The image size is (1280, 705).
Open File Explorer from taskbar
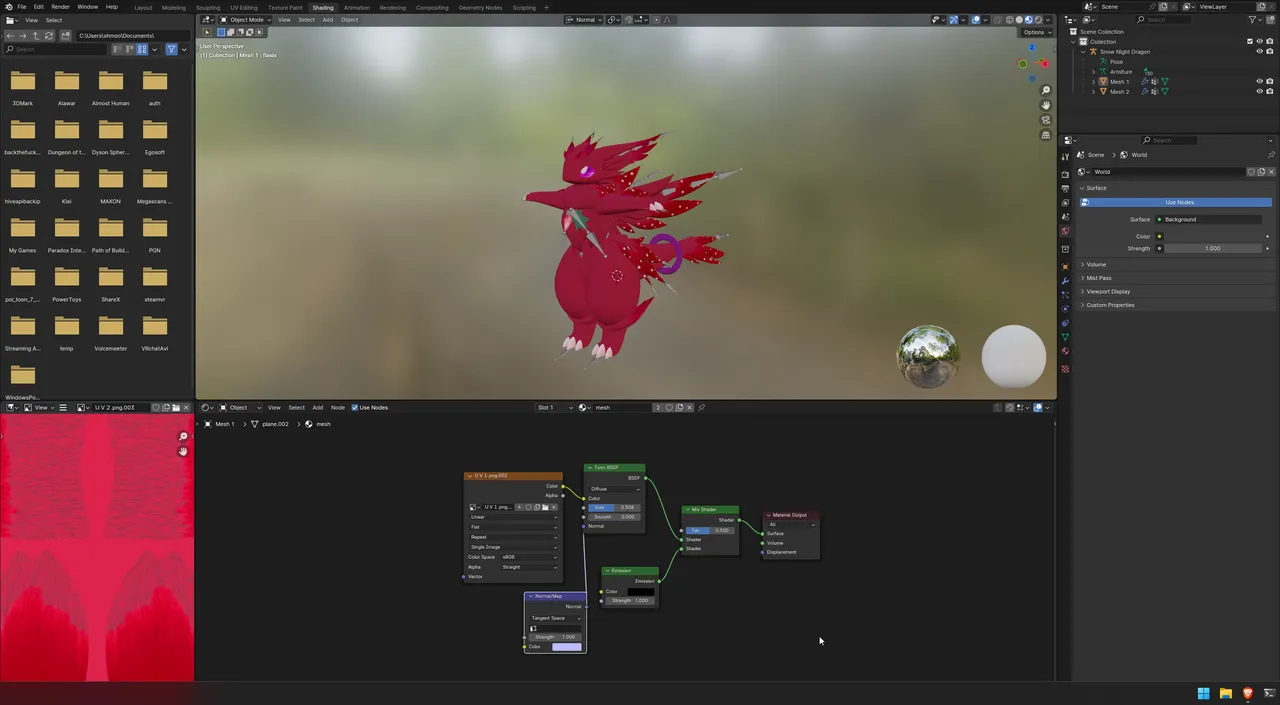1225,693
